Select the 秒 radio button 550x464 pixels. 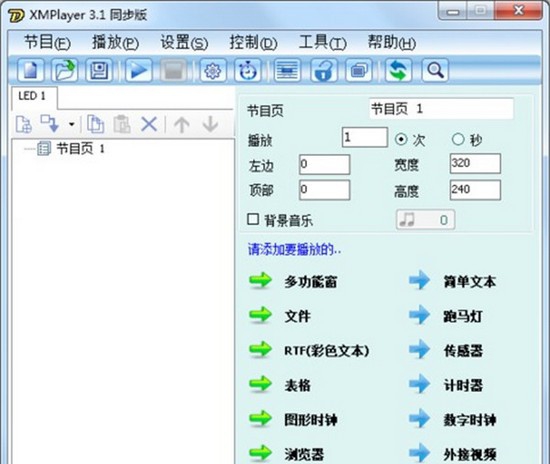click(458, 139)
